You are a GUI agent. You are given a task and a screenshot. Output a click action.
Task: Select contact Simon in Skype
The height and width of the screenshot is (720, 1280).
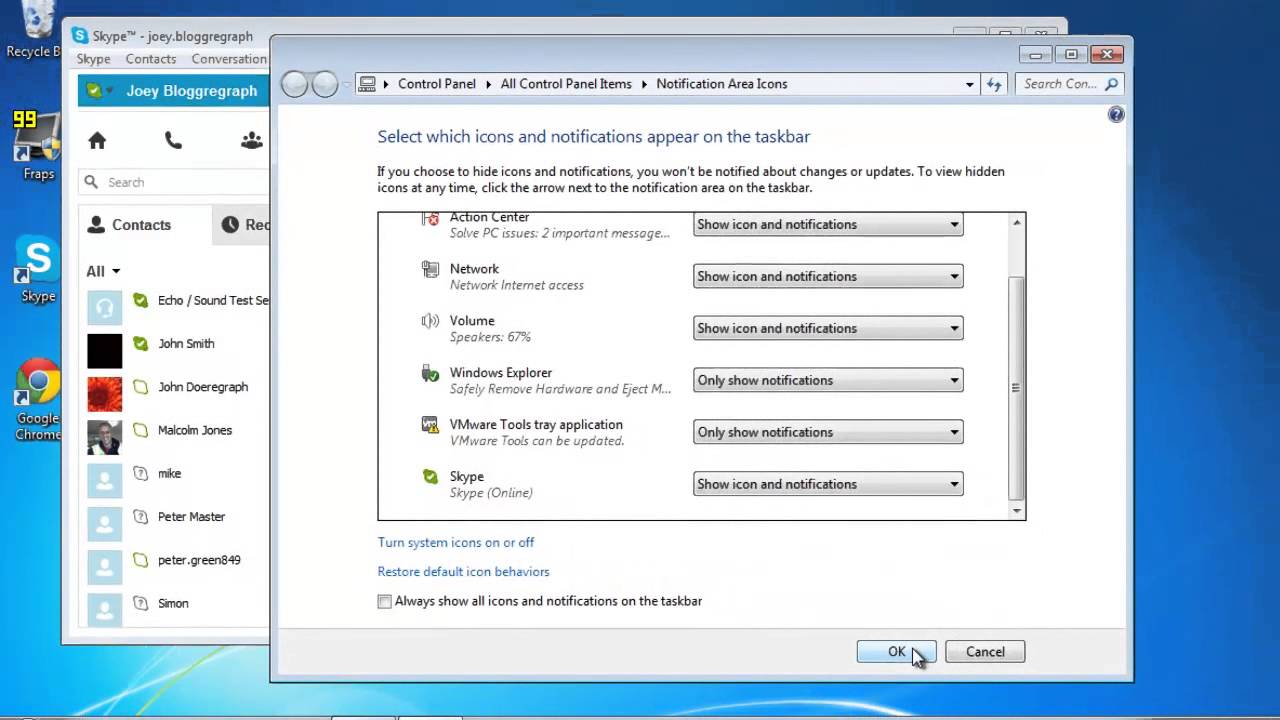(x=174, y=611)
